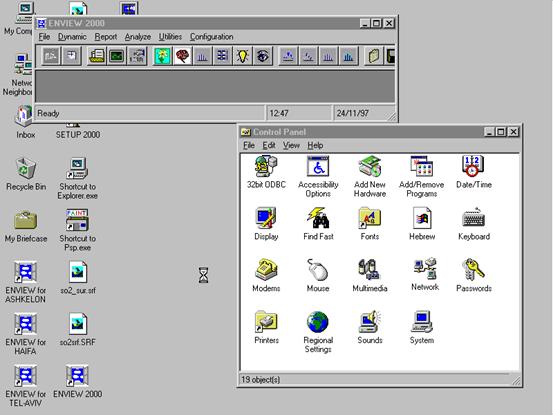Image resolution: width=553 pixels, height=415 pixels.
Task: Click the Ready status text in ENVIEW
Action: tap(48, 113)
